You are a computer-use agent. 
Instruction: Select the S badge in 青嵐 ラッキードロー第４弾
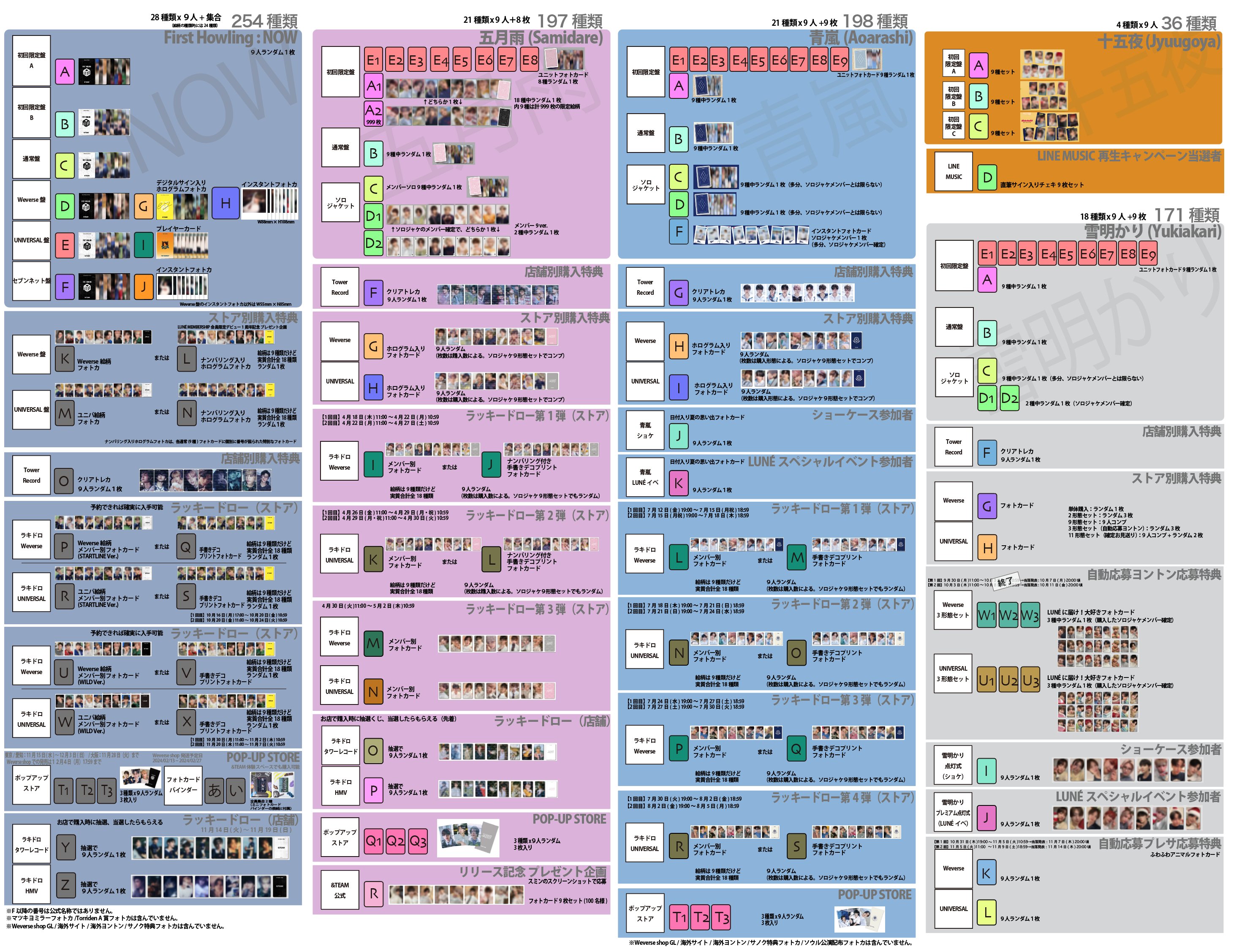point(796,846)
